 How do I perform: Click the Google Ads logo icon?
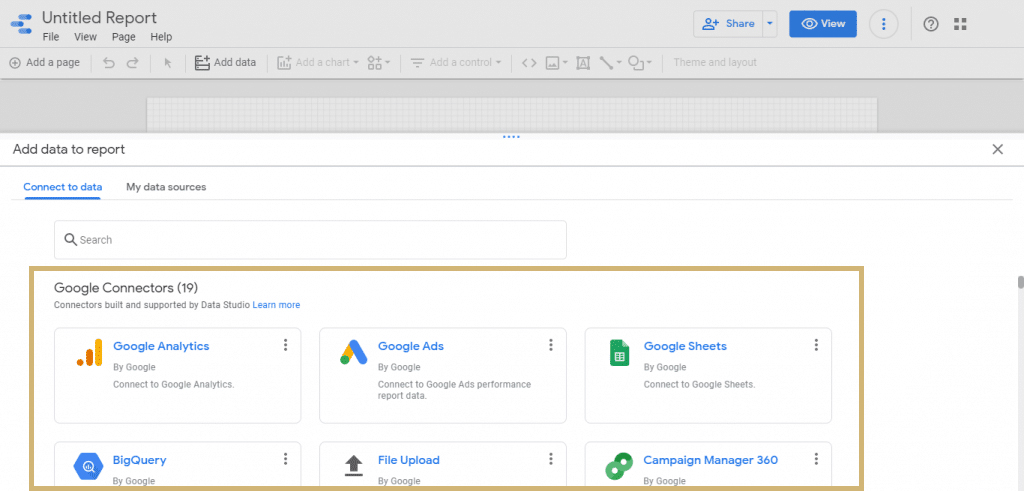[354, 353]
